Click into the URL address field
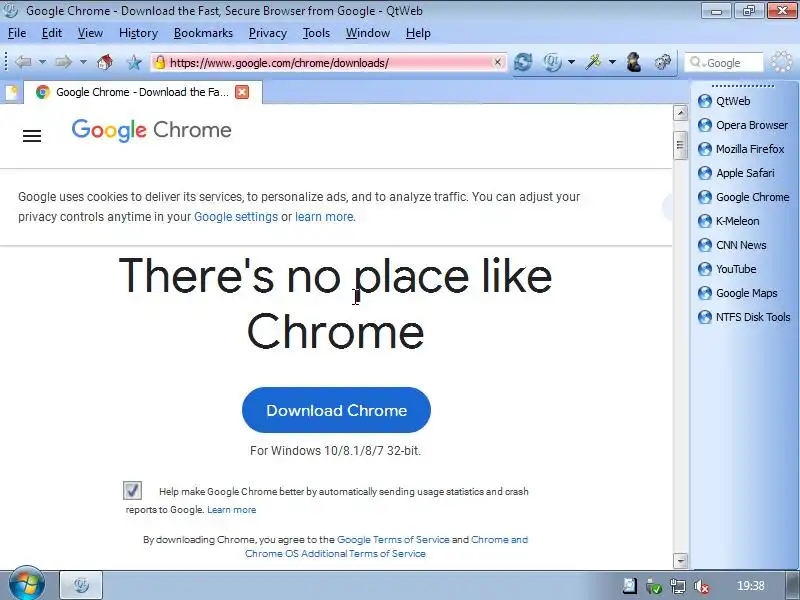800x600 pixels. click(x=329, y=63)
